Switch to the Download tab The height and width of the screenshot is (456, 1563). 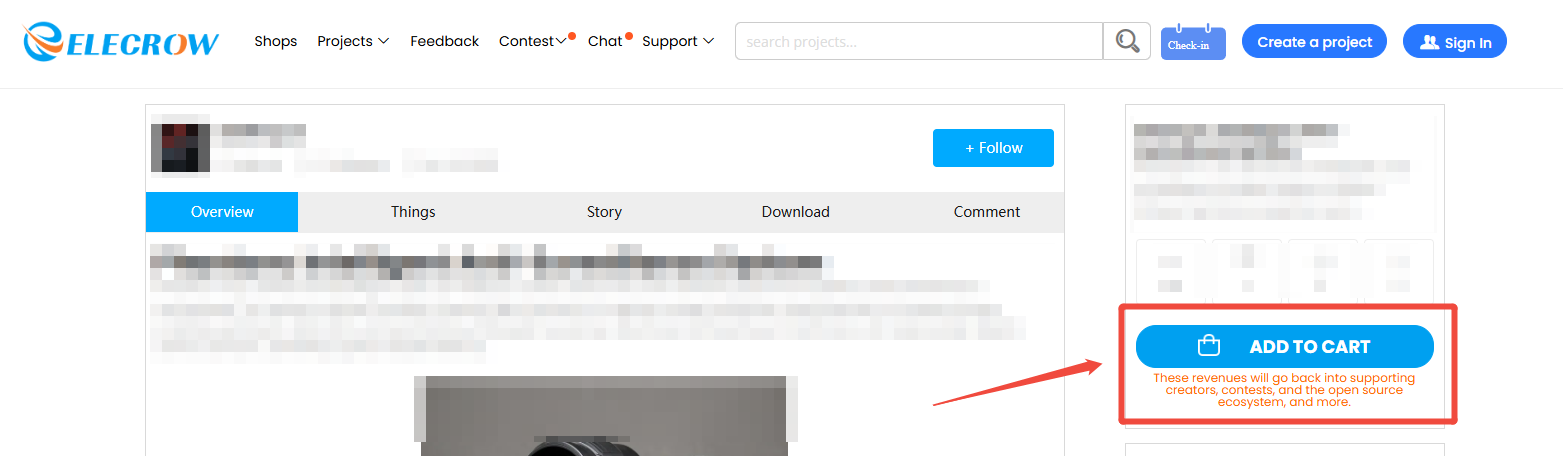click(796, 212)
